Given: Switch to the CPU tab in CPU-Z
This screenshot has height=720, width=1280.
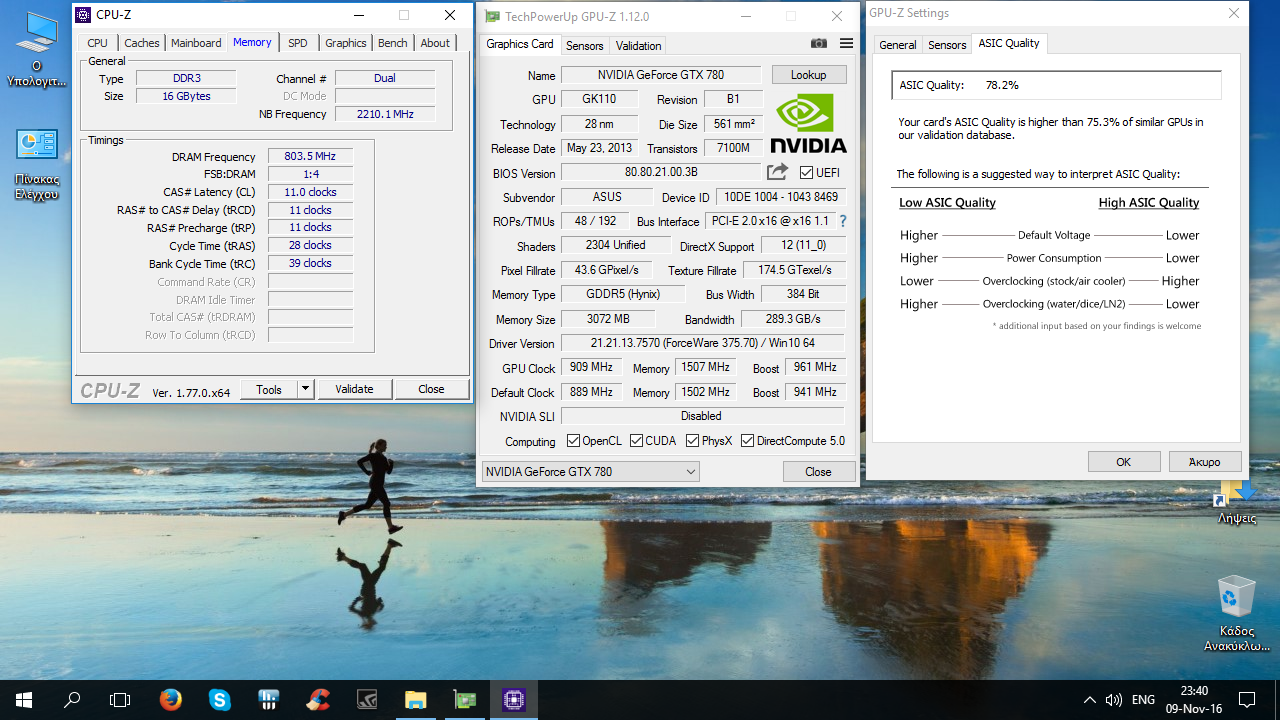Looking at the screenshot, I should point(97,43).
